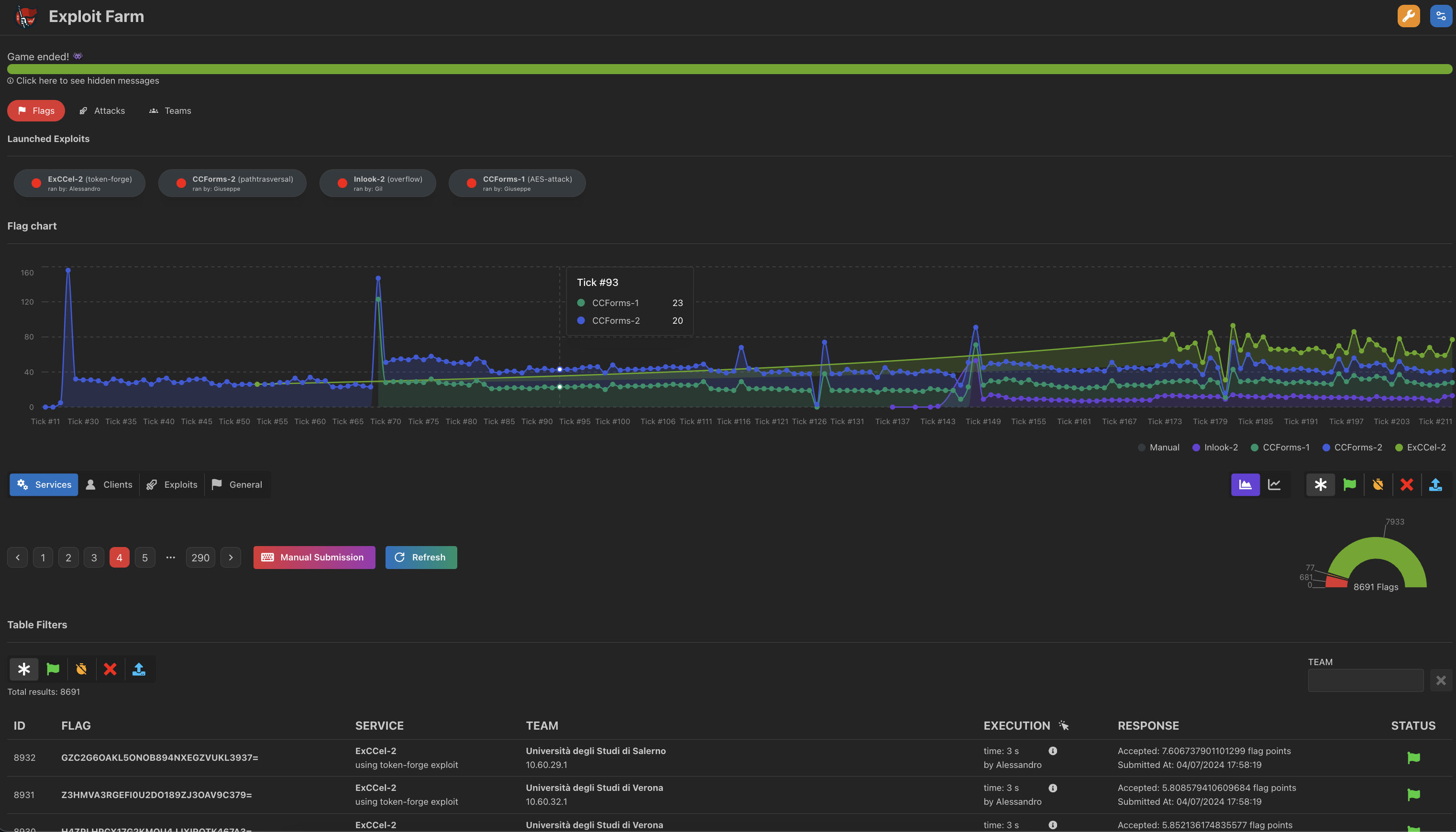Open the Teams tab
The width and height of the screenshot is (1456, 832).
point(170,110)
